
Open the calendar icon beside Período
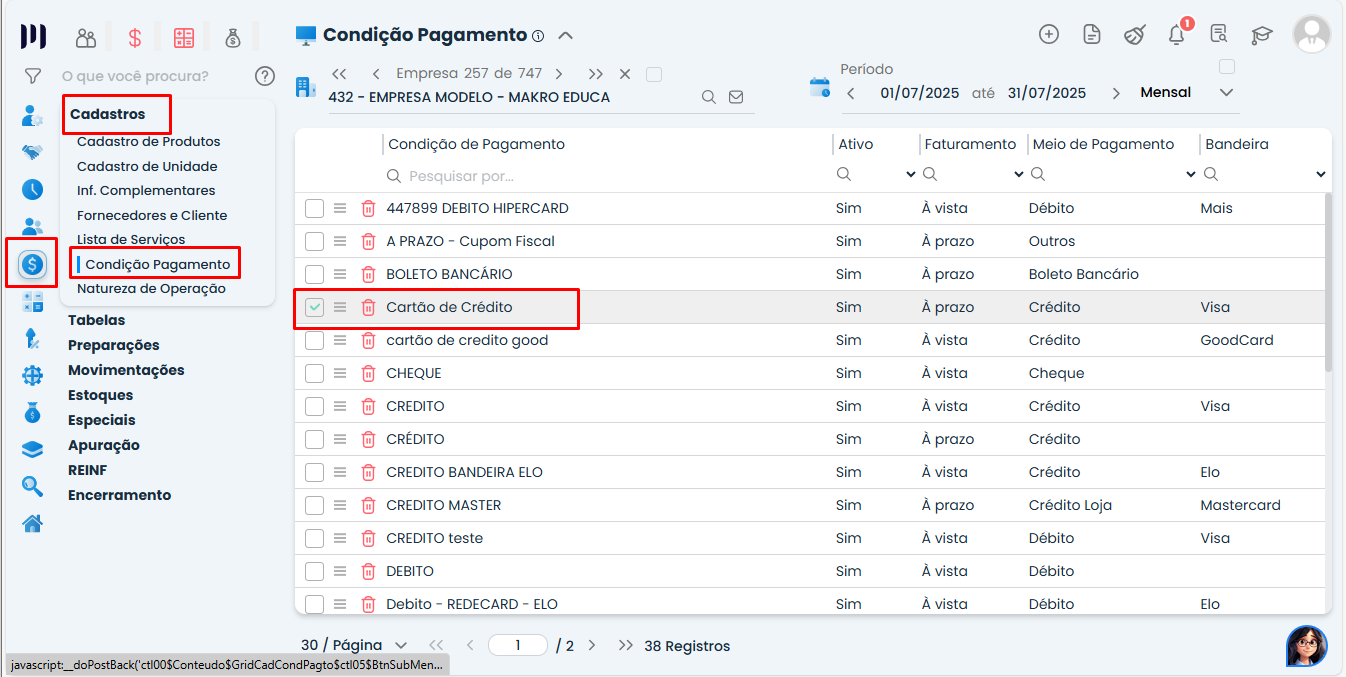pos(820,87)
